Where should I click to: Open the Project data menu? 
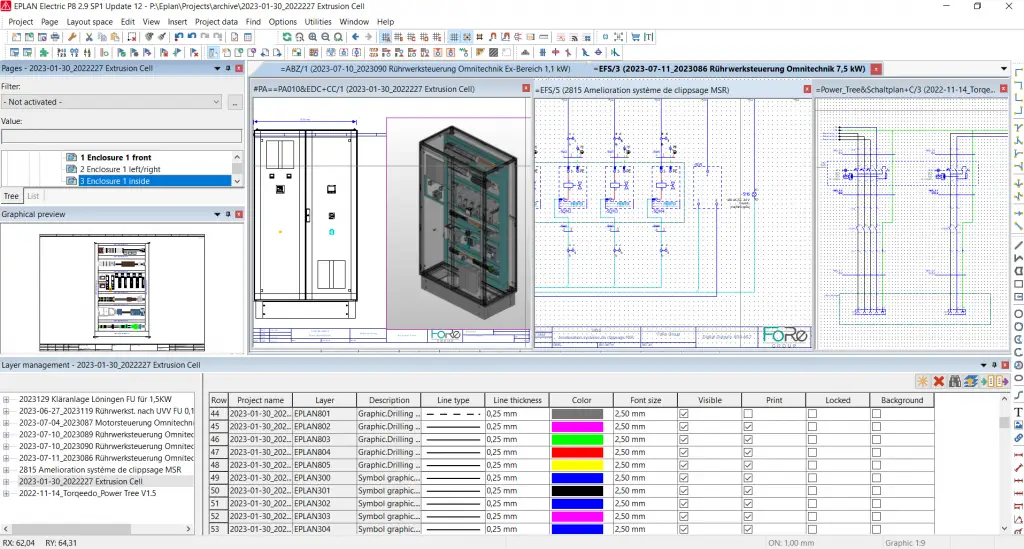[216, 22]
